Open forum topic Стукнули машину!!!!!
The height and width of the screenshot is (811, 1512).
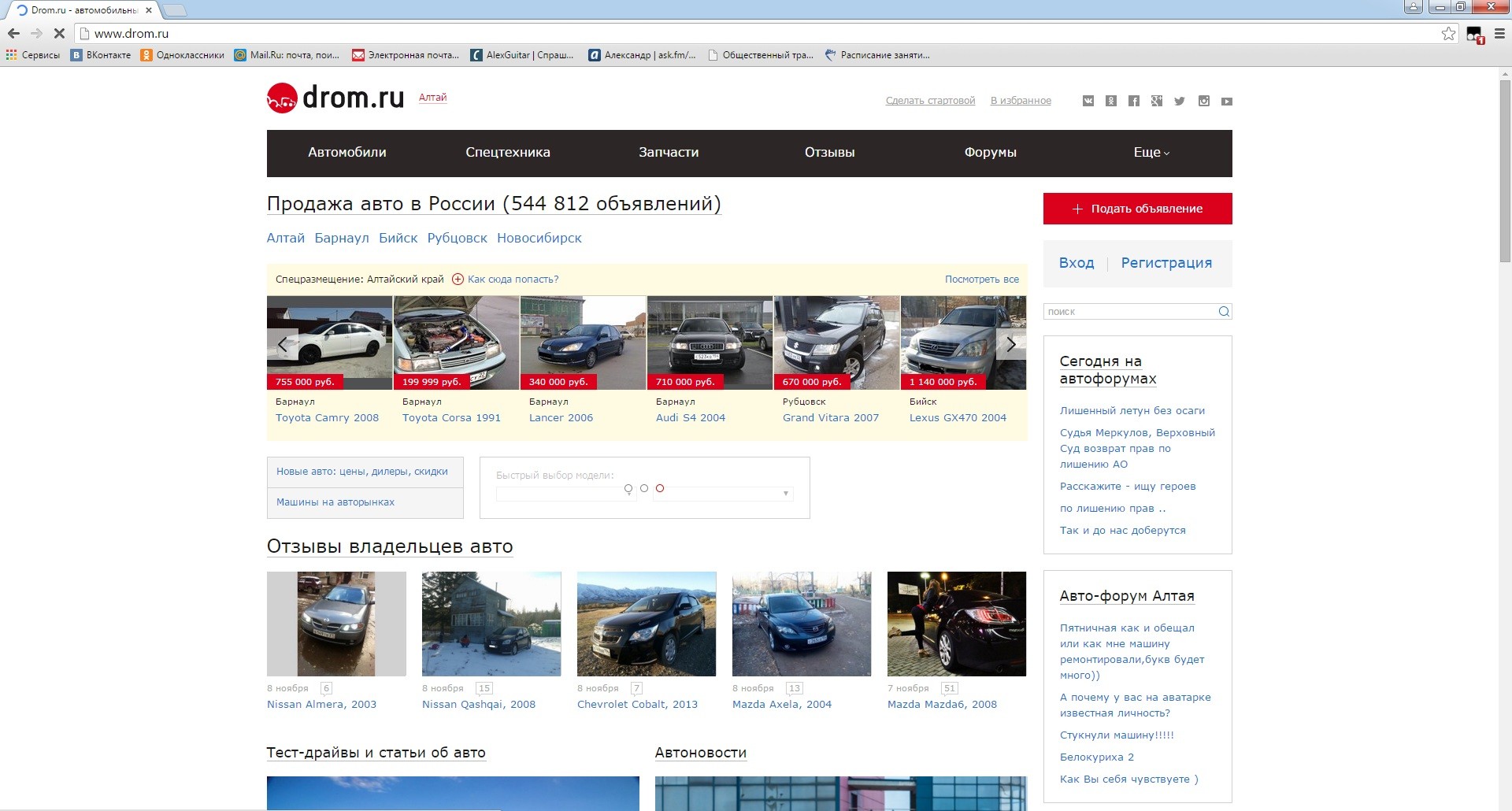1117,735
